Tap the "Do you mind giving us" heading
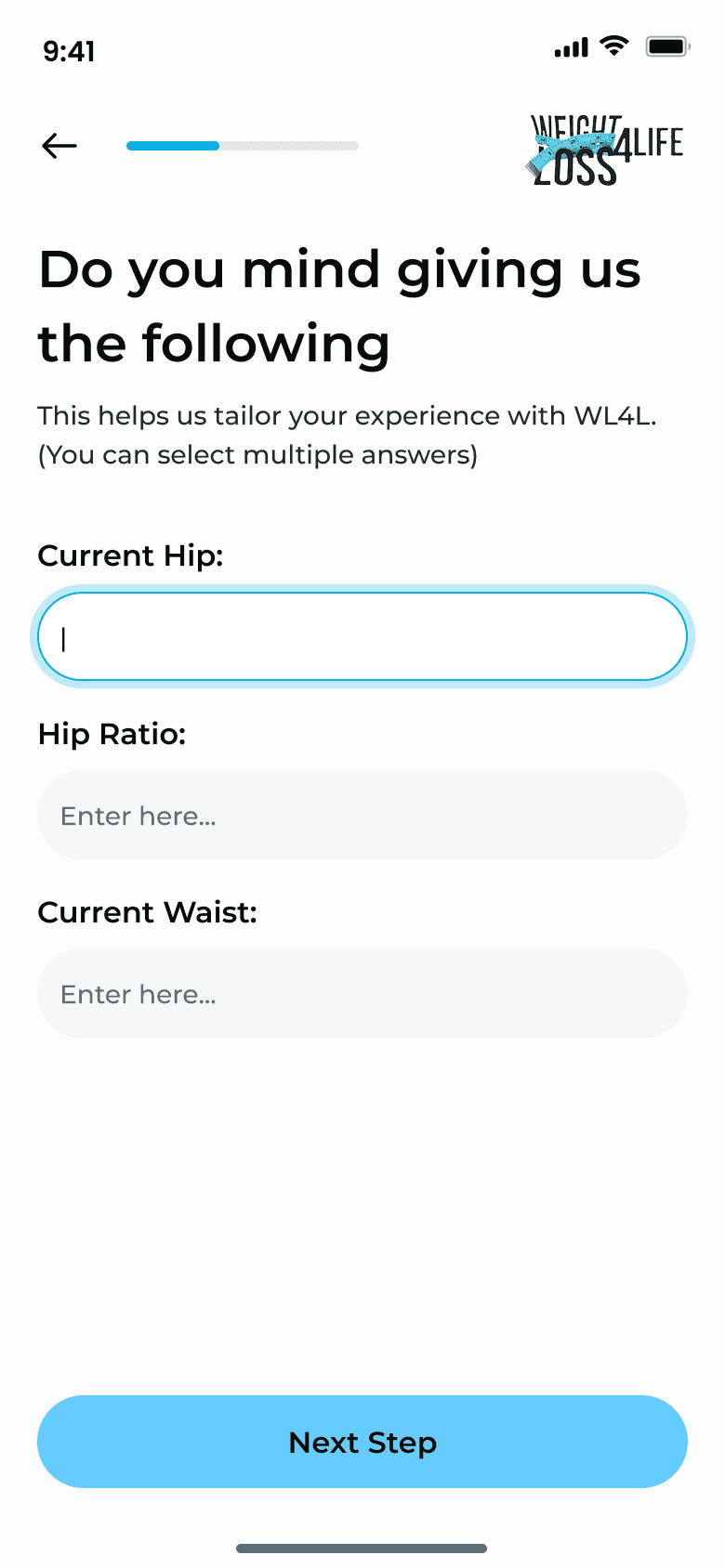 pos(339,270)
